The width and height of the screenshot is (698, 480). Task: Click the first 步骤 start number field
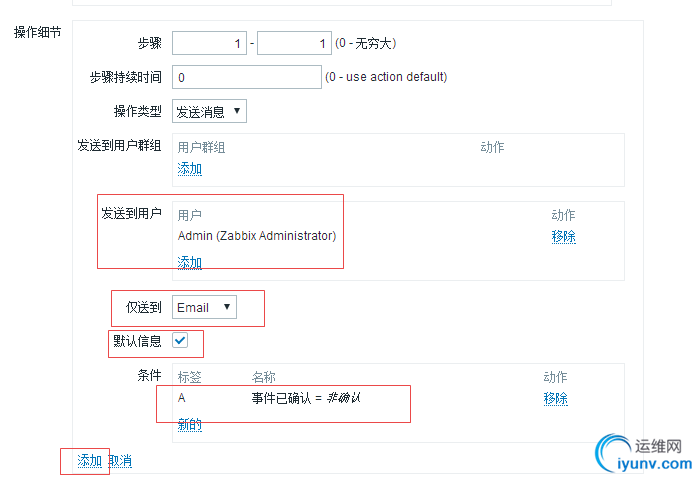coord(209,43)
